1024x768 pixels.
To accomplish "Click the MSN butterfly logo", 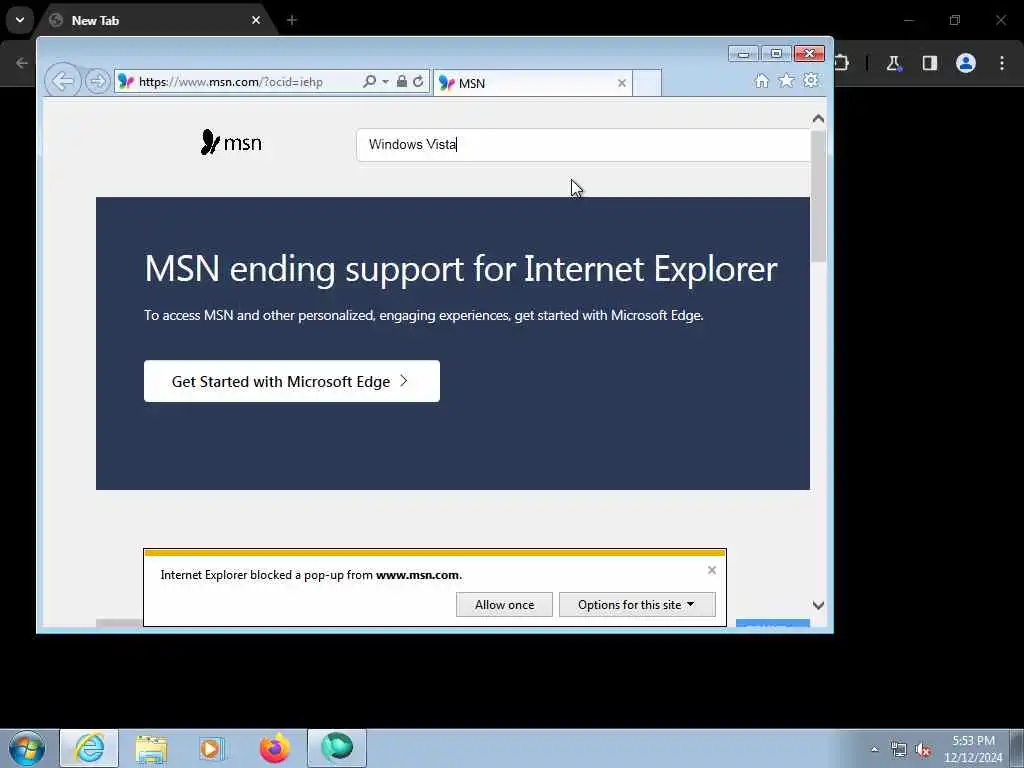I will coord(231,142).
